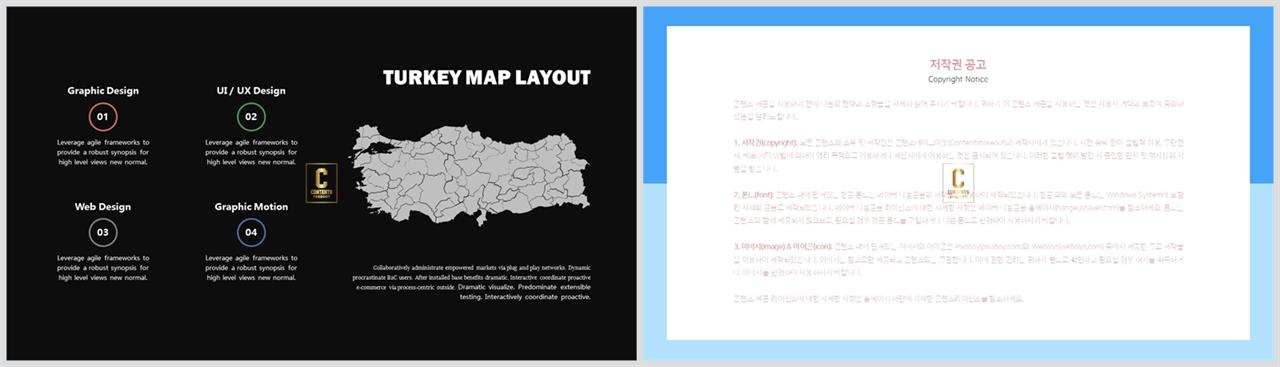Screen dimensions: 1280x367
Task: Select the description text under Web Design
Action: (x=103, y=268)
